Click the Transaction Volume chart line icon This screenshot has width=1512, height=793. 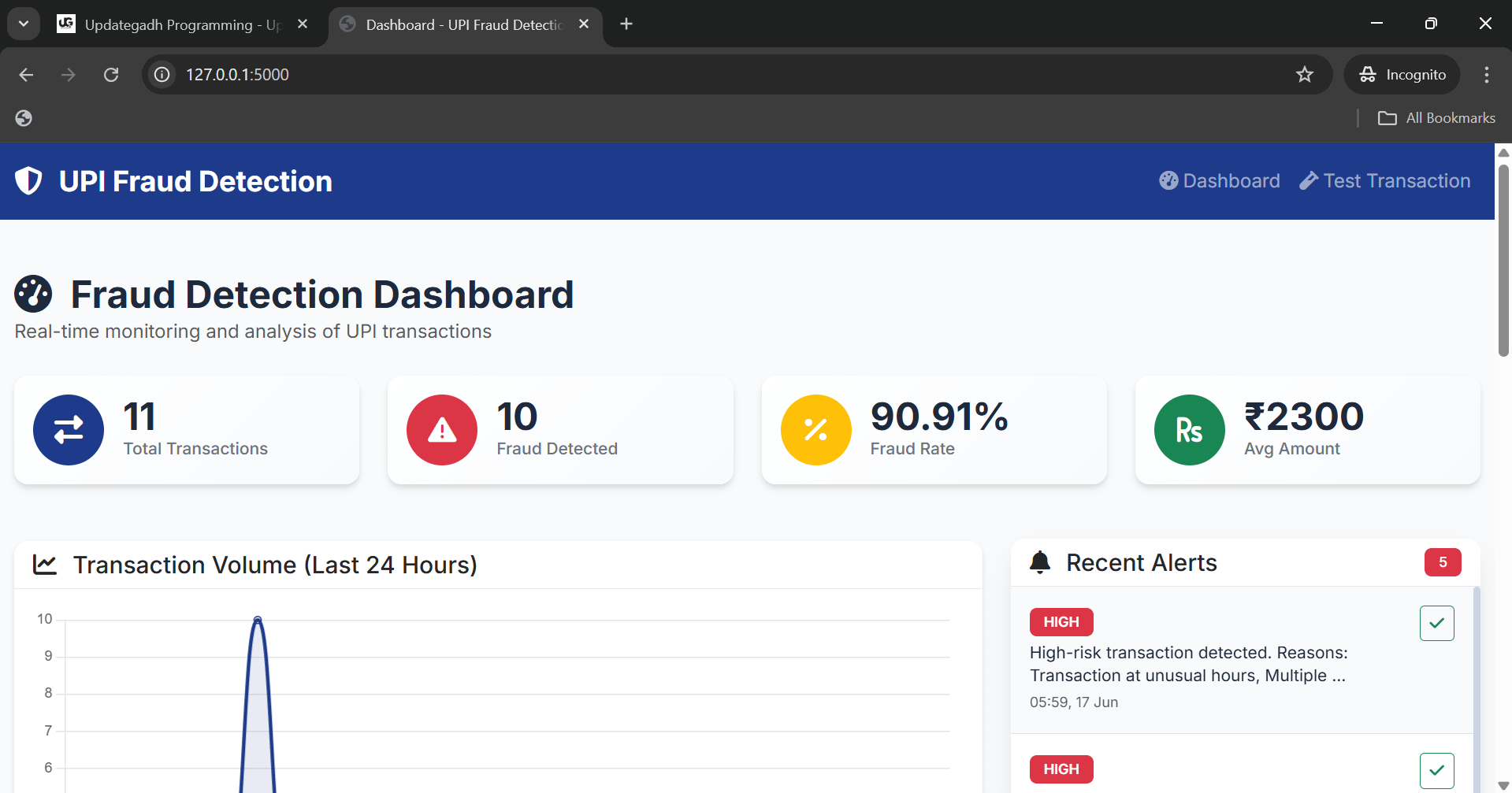tap(45, 565)
